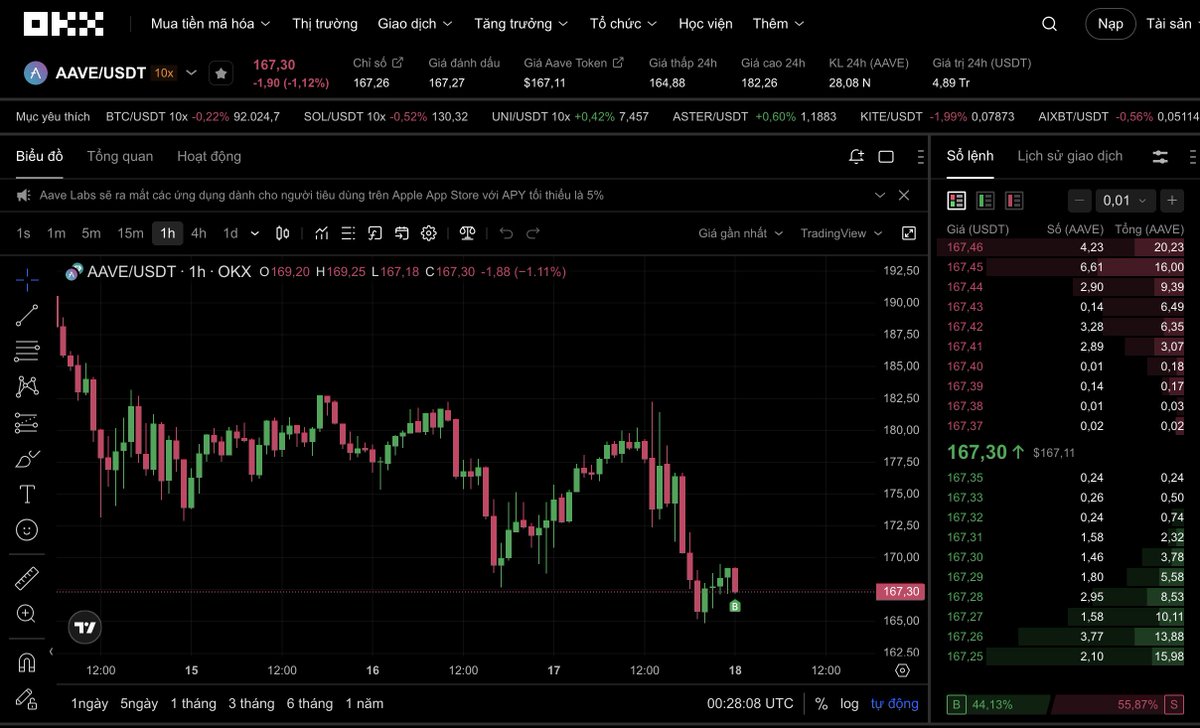Open the TradingView chart source dropdown
Screen dimensions: 1200x728
841,233
